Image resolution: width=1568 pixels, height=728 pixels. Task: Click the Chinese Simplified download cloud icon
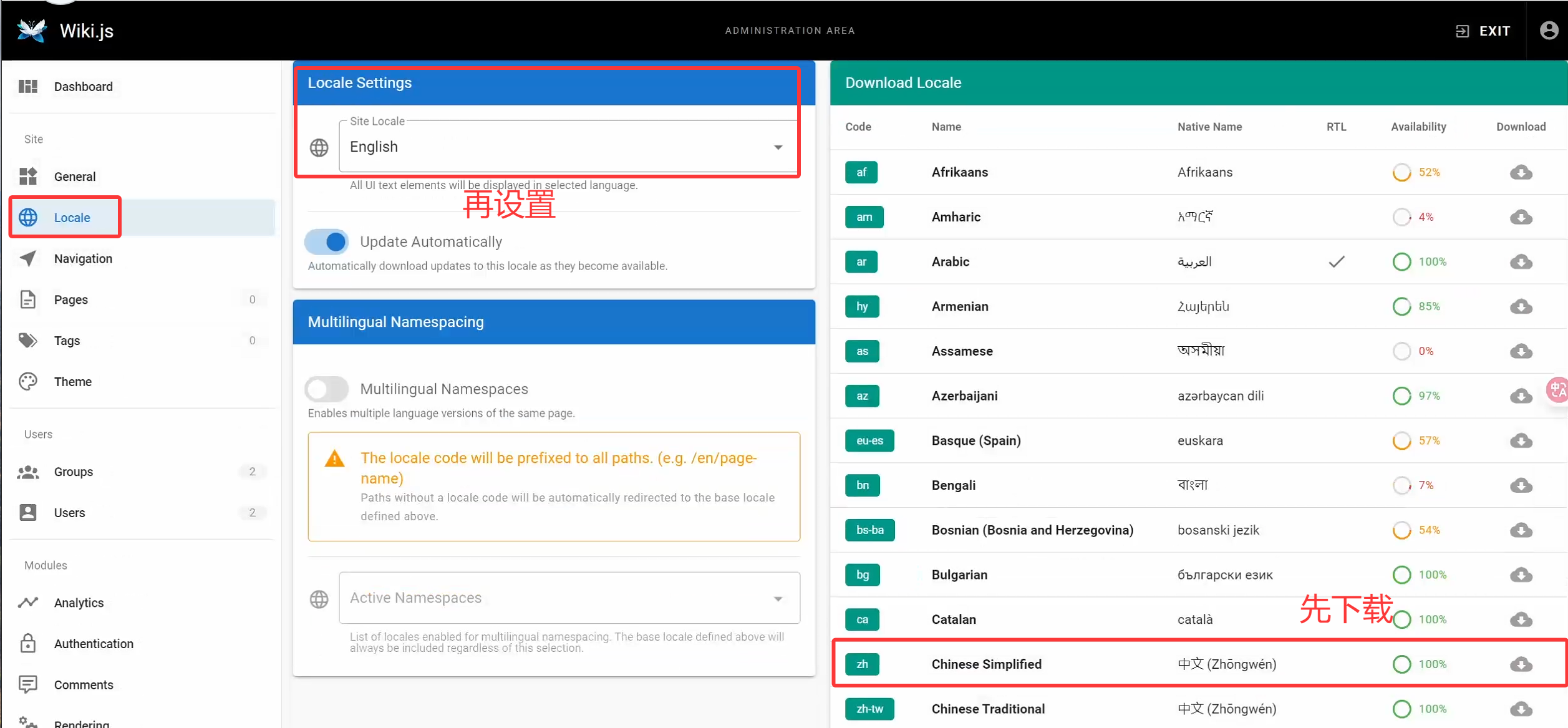[1521, 664]
